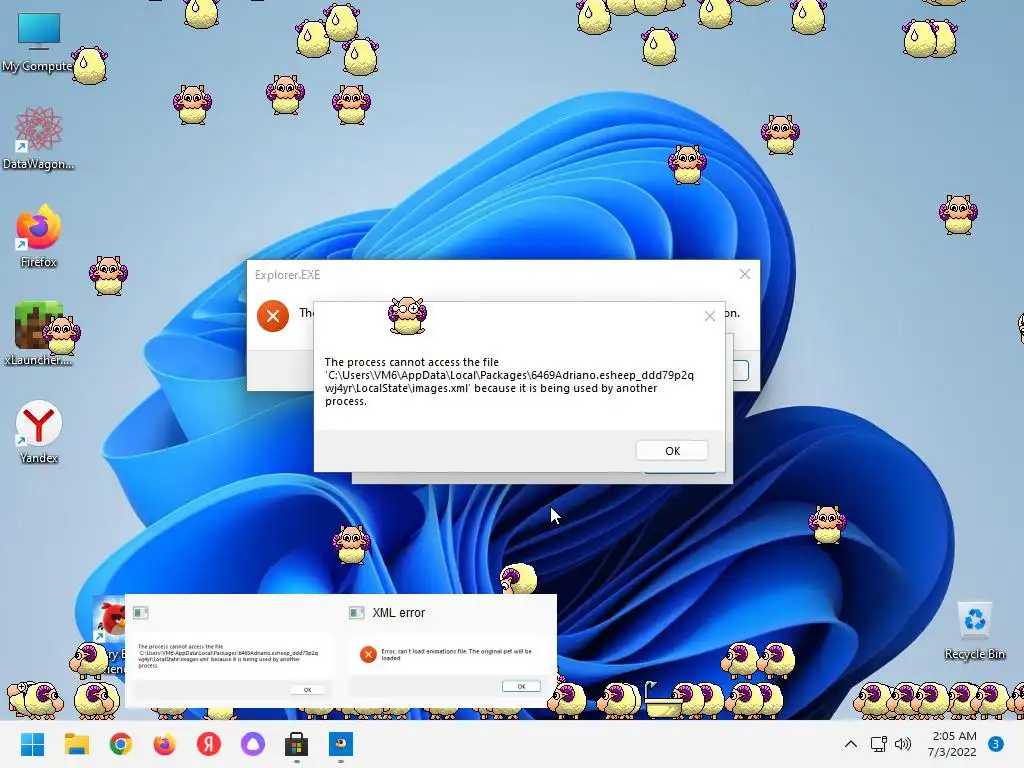
Task: Open the Angry Birds desktop shortcut
Action: point(110,619)
